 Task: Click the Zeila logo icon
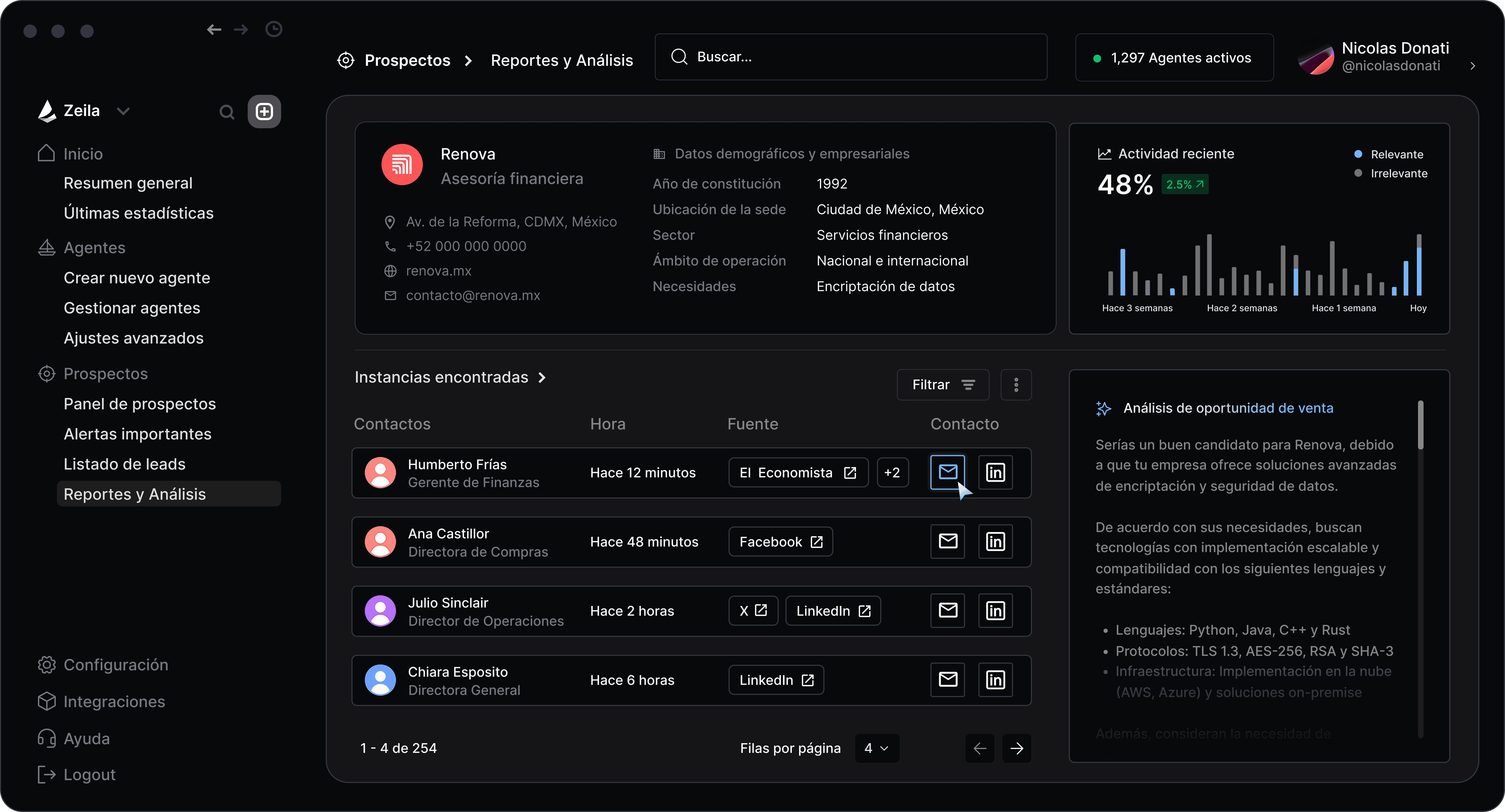[47, 110]
